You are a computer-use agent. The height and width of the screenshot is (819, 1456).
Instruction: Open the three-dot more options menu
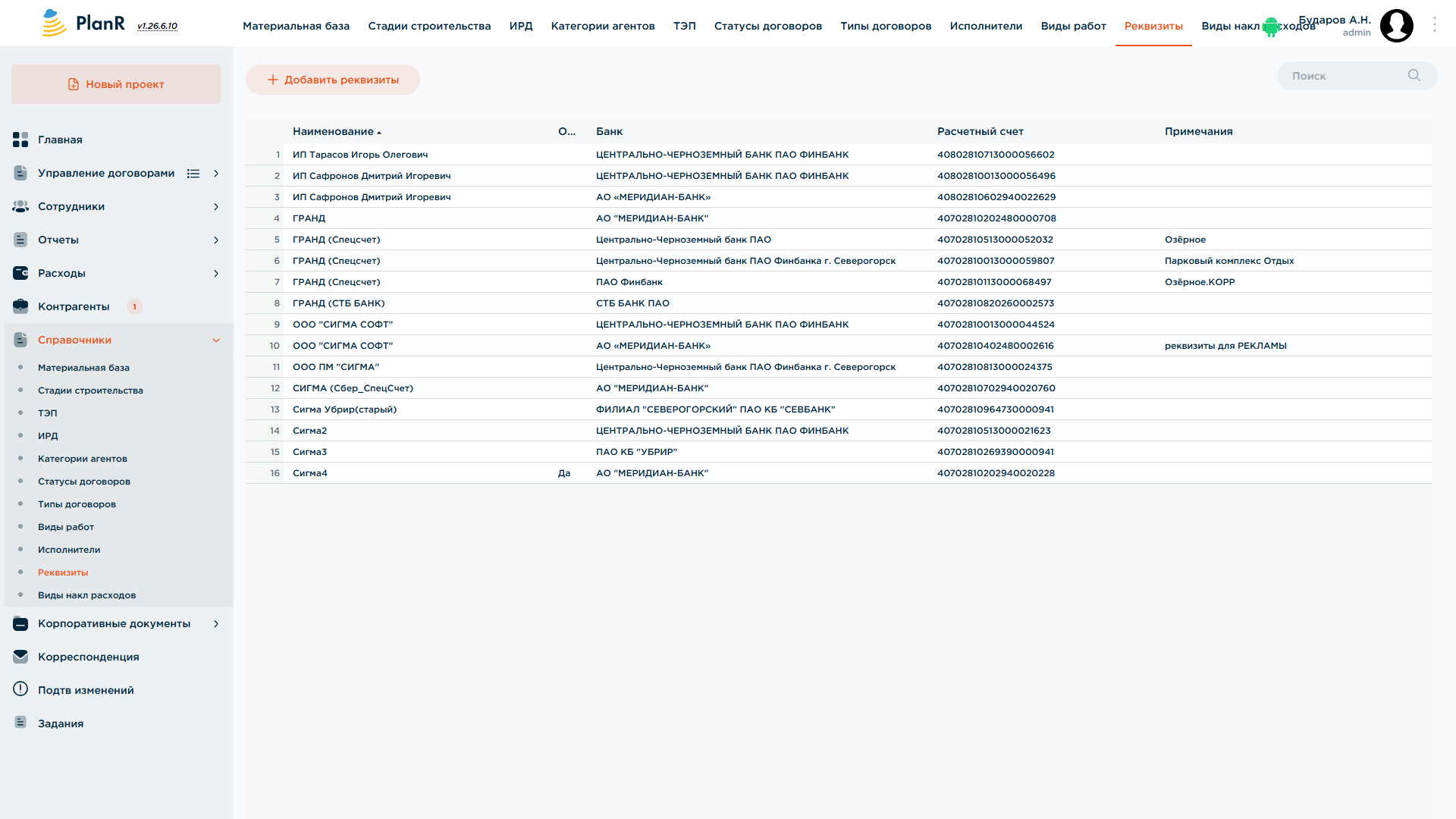click(x=1434, y=24)
